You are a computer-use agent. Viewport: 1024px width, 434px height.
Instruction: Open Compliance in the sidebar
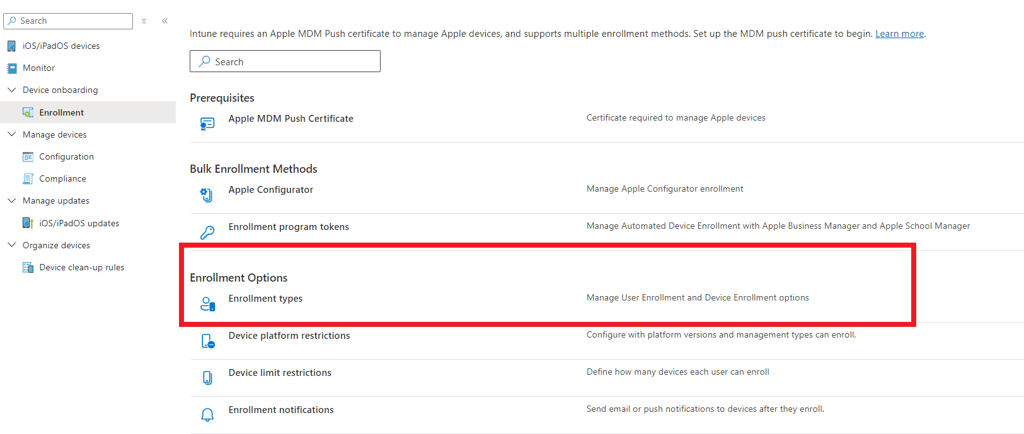tap(62, 179)
